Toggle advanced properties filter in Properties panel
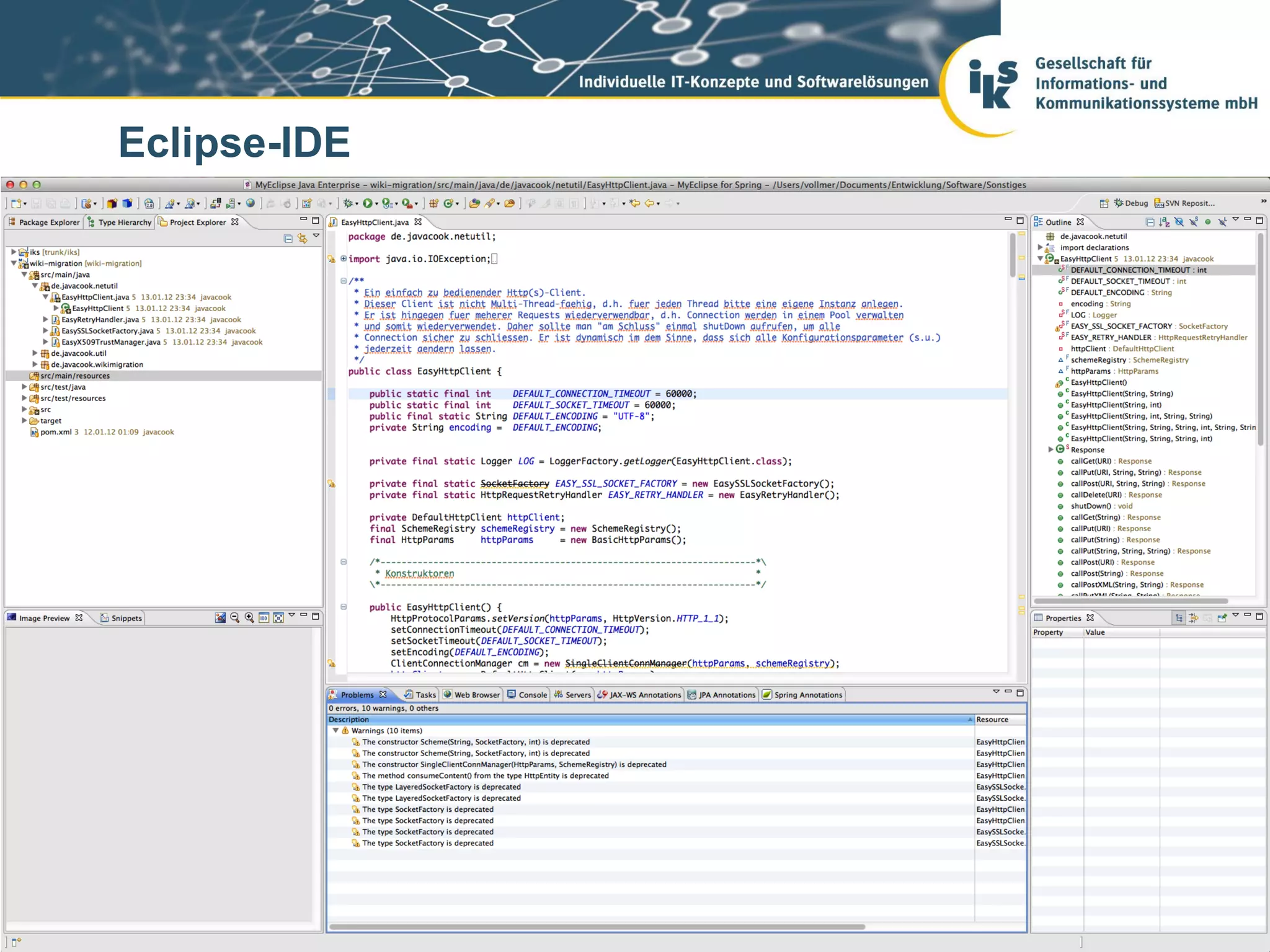The height and width of the screenshot is (952, 1270). (x=1194, y=618)
